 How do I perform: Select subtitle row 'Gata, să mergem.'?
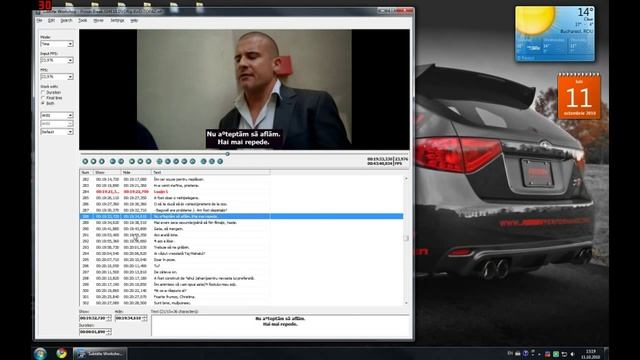tap(241, 229)
